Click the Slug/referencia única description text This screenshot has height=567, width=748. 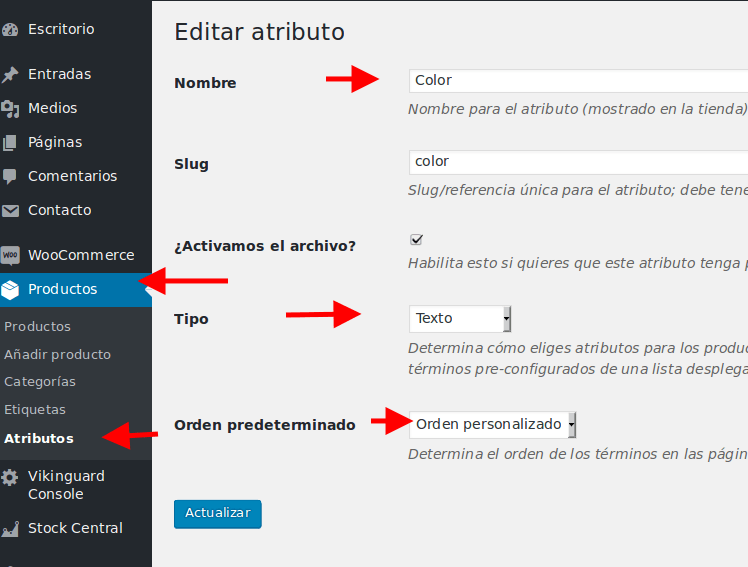pos(578,190)
